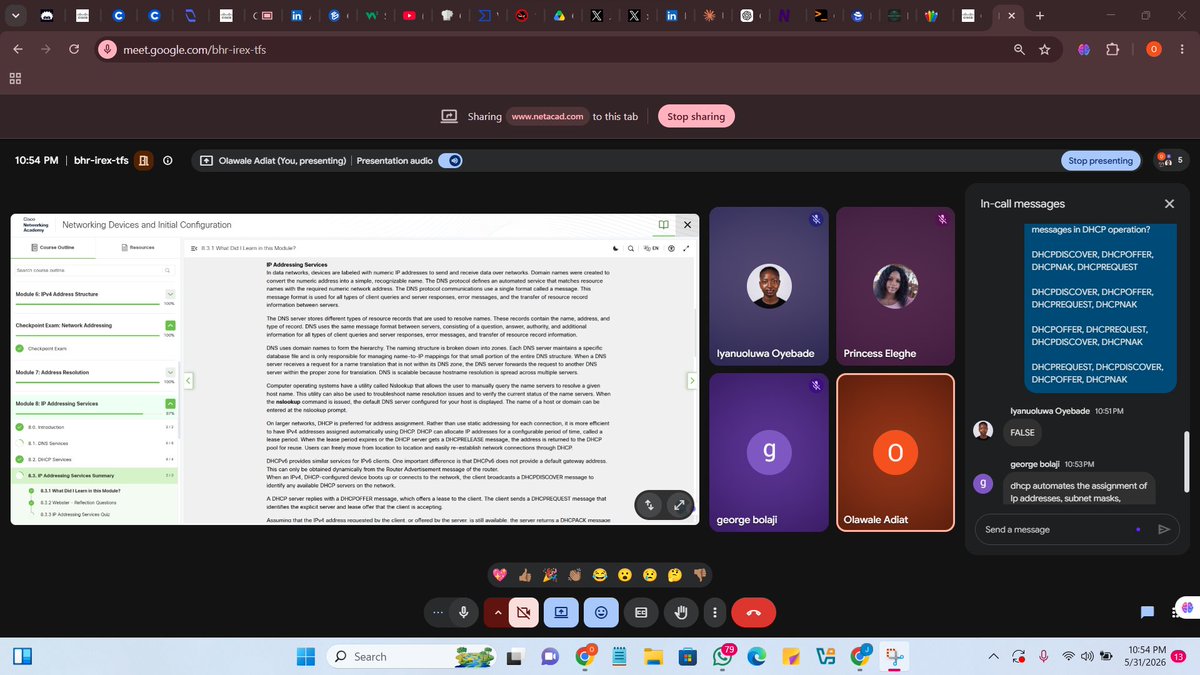Turn on closed captions

coord(641,612)
